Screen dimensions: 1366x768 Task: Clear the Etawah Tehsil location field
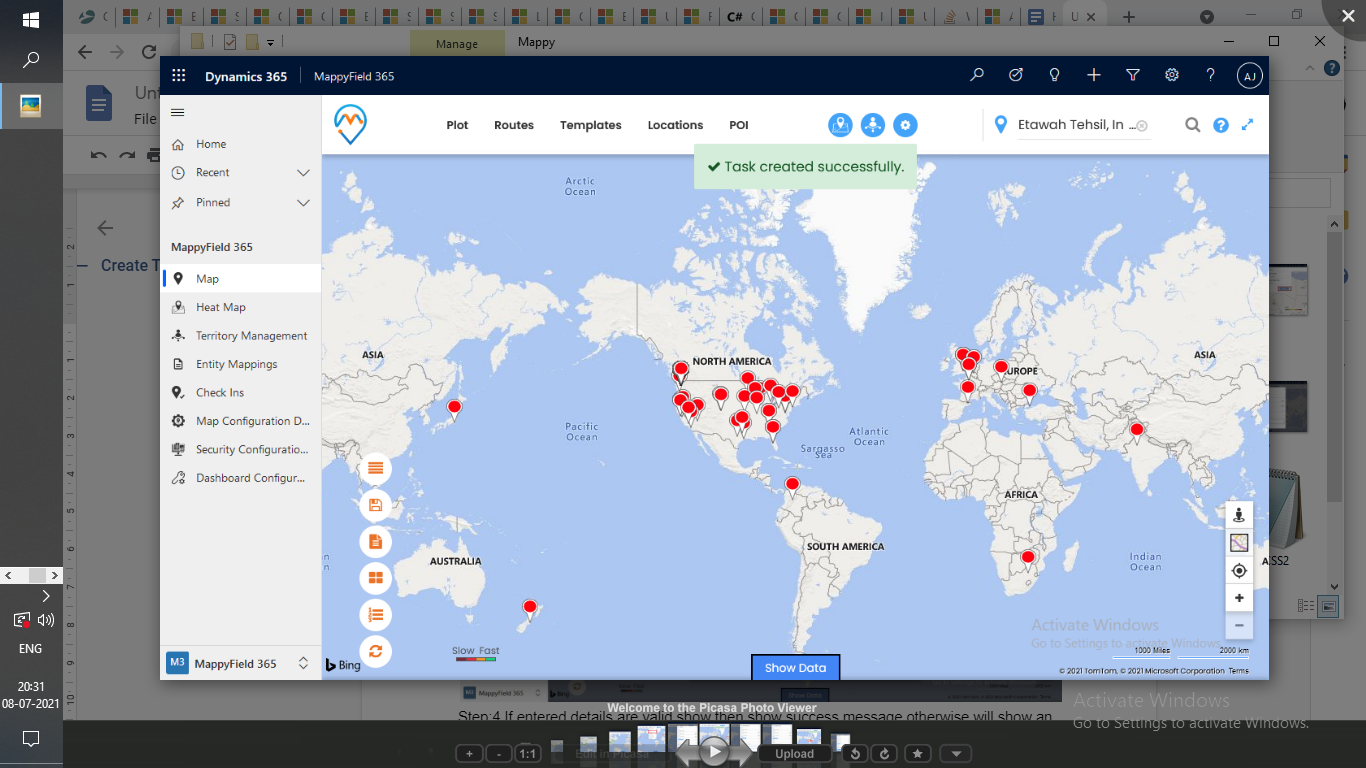click(x=1142, y=126)
